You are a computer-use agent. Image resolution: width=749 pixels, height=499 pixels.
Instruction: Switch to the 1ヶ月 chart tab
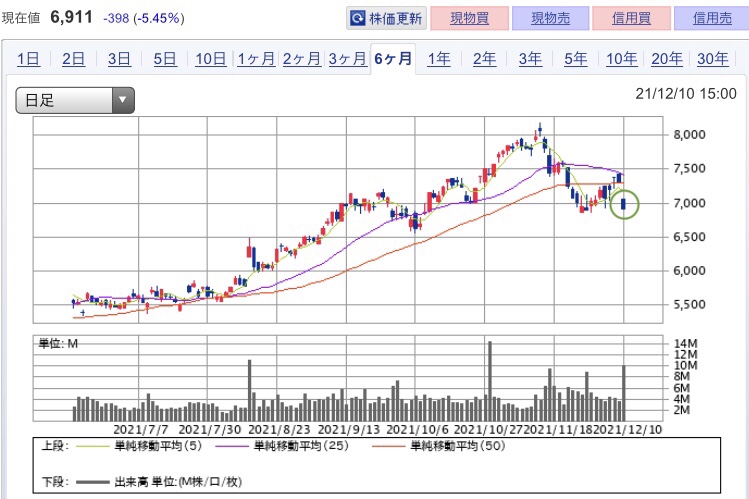(257, 59)
